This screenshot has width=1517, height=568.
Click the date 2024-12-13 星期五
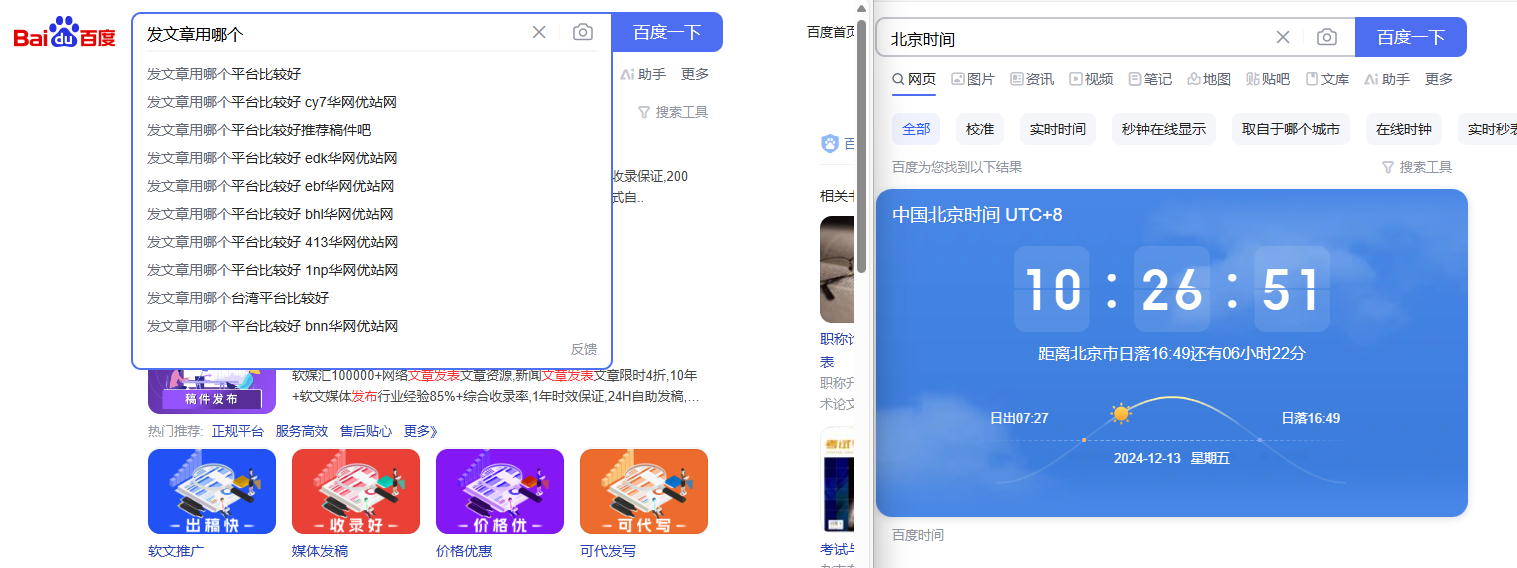[1172, 458]
